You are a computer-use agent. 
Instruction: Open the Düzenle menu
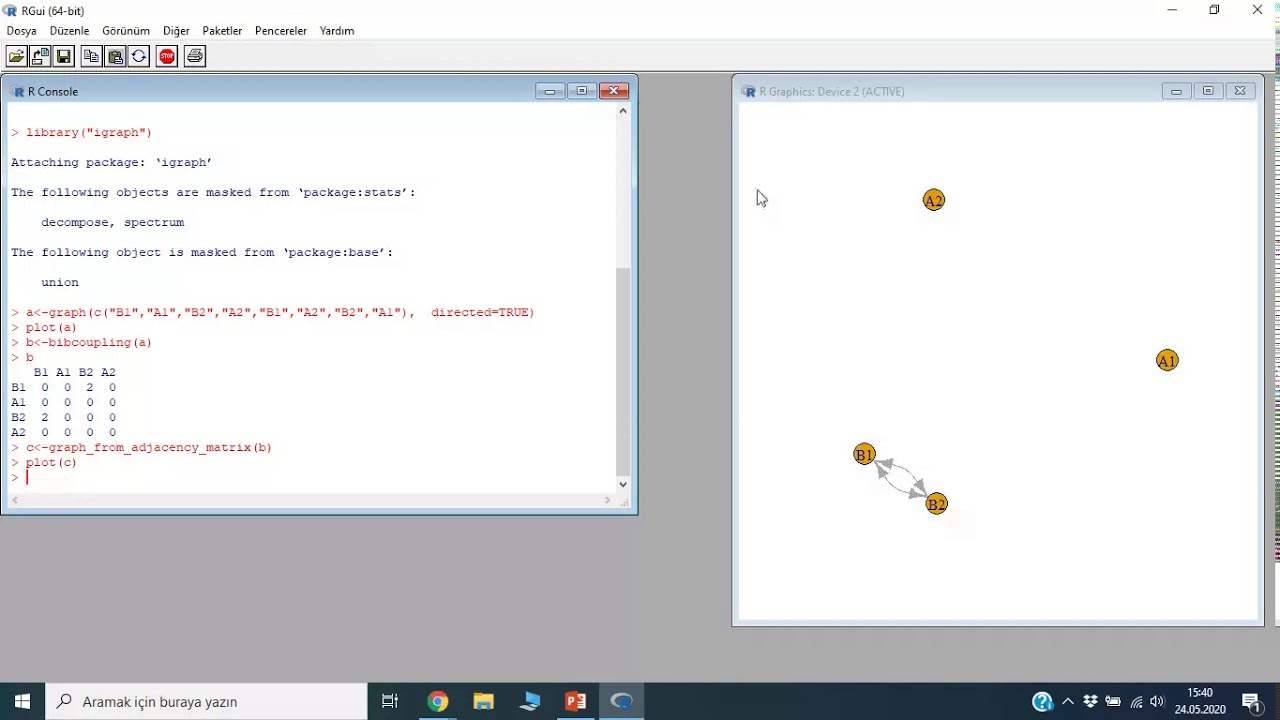pyautogui.click(x=69, y=31)
